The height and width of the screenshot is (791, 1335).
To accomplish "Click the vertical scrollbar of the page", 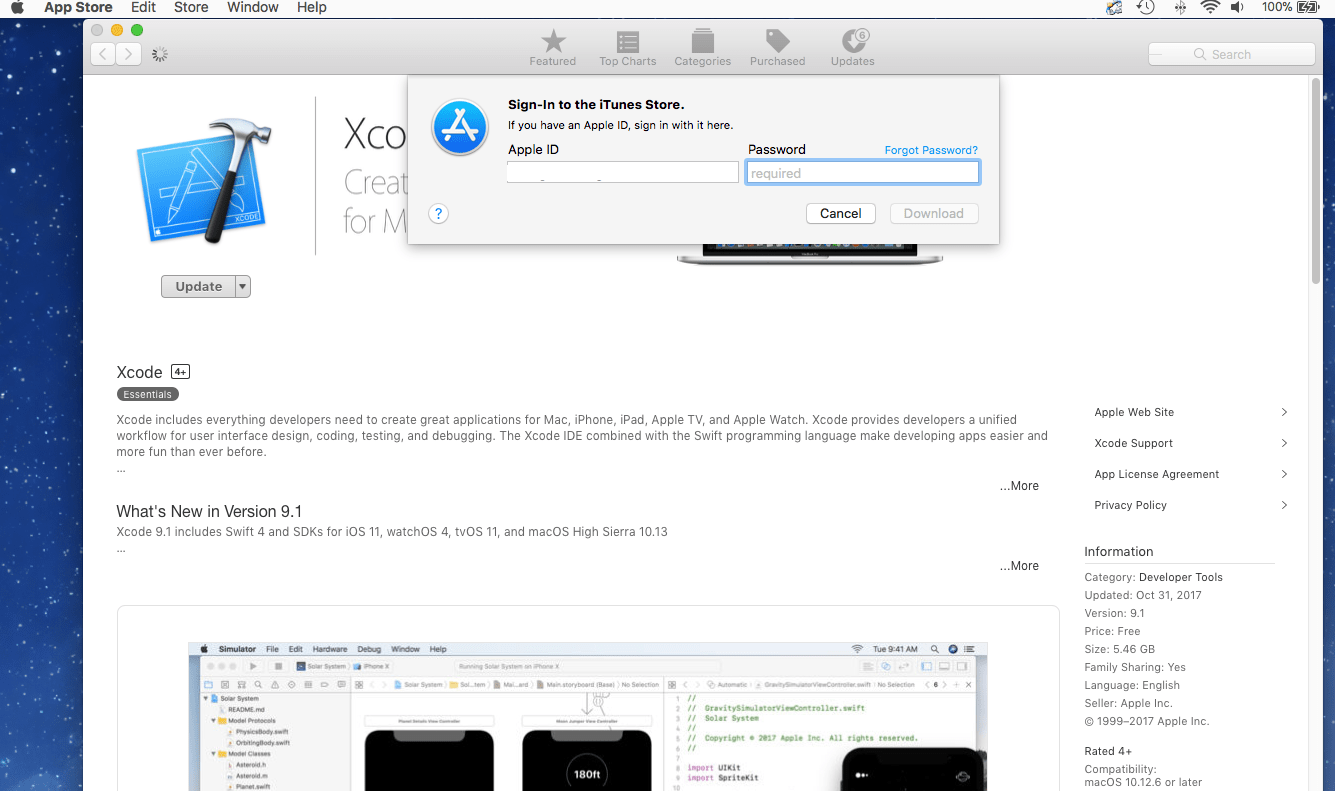I will (1316, 180).
